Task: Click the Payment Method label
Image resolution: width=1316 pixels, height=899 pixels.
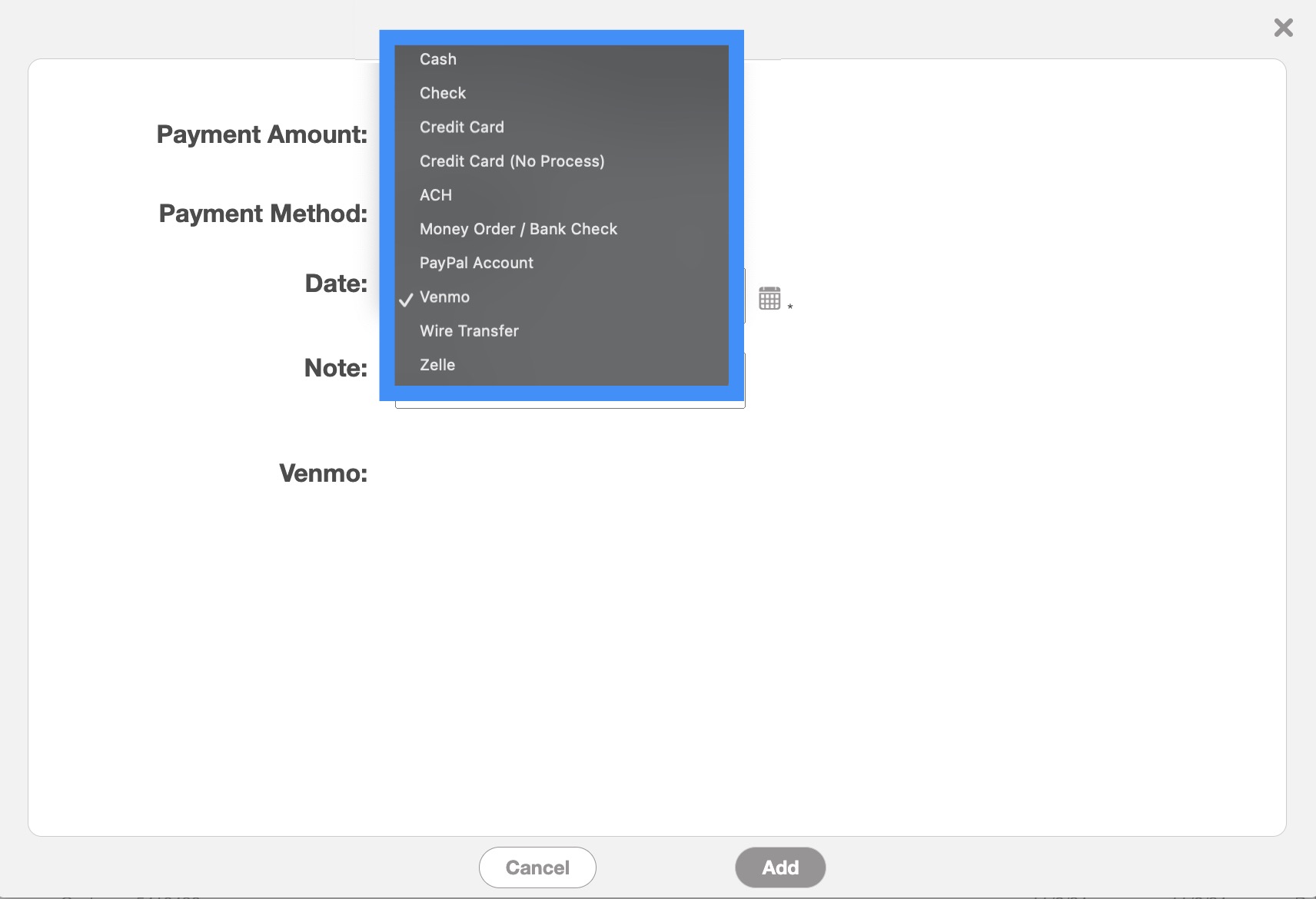Action: [x=263, y=214]
